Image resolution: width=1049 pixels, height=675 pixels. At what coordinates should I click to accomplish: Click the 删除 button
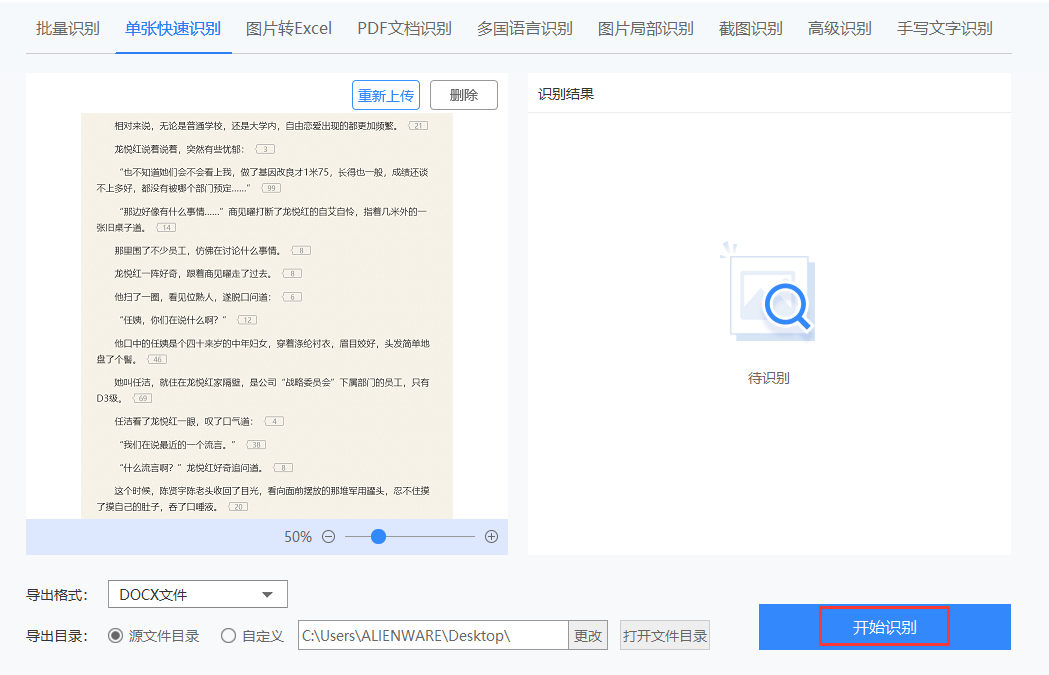click(464, 95)
